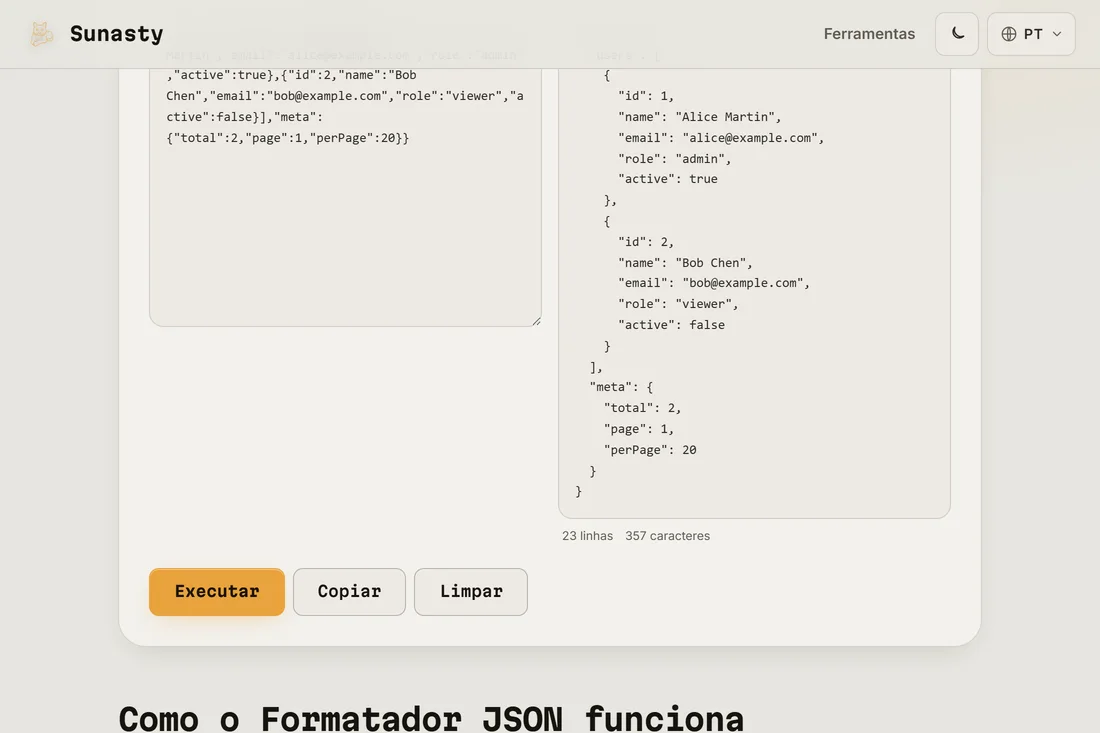Select the output line "perPage": 20
This screenshot has width=1100, height=733.
tap(650, 450)
